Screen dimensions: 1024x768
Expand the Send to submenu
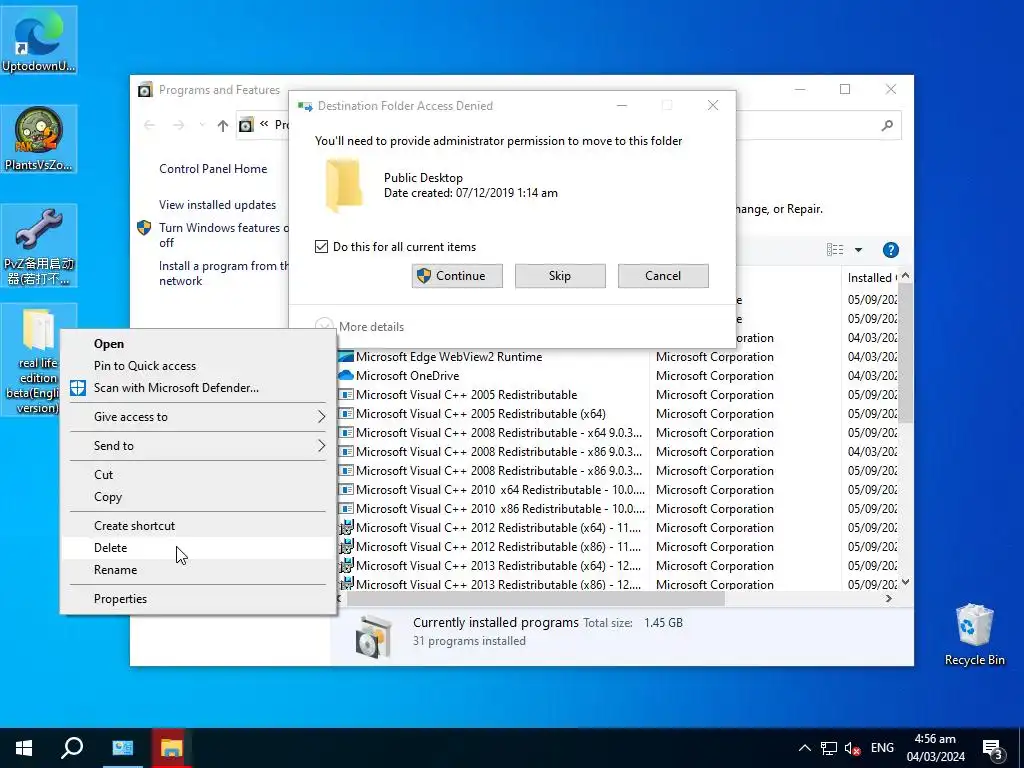point(198,445)
